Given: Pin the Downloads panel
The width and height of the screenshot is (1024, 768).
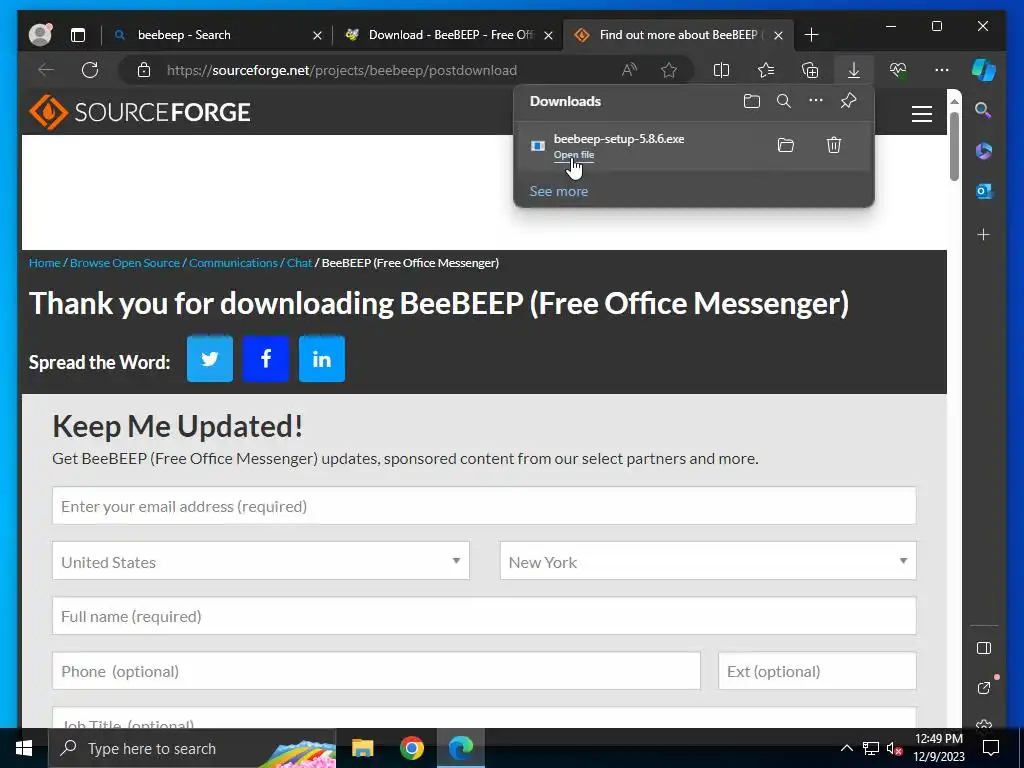Looking at the screenshot, I should (848, 101).
